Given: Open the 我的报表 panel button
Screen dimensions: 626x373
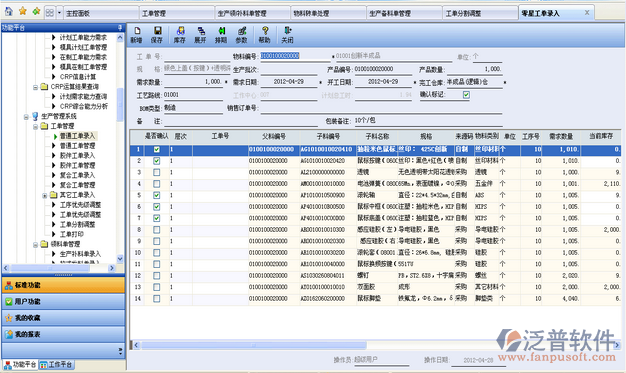Looking at the screenshot, I should click(63, 334).
